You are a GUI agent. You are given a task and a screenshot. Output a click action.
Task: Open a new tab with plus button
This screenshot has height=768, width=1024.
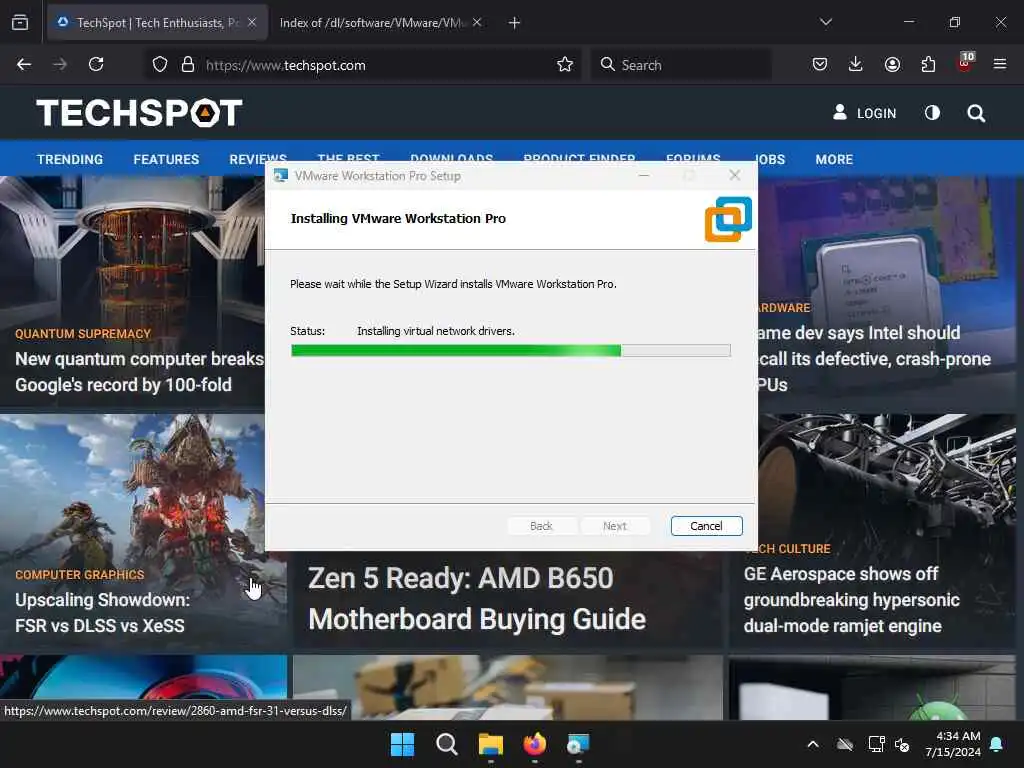click(515, 23)
